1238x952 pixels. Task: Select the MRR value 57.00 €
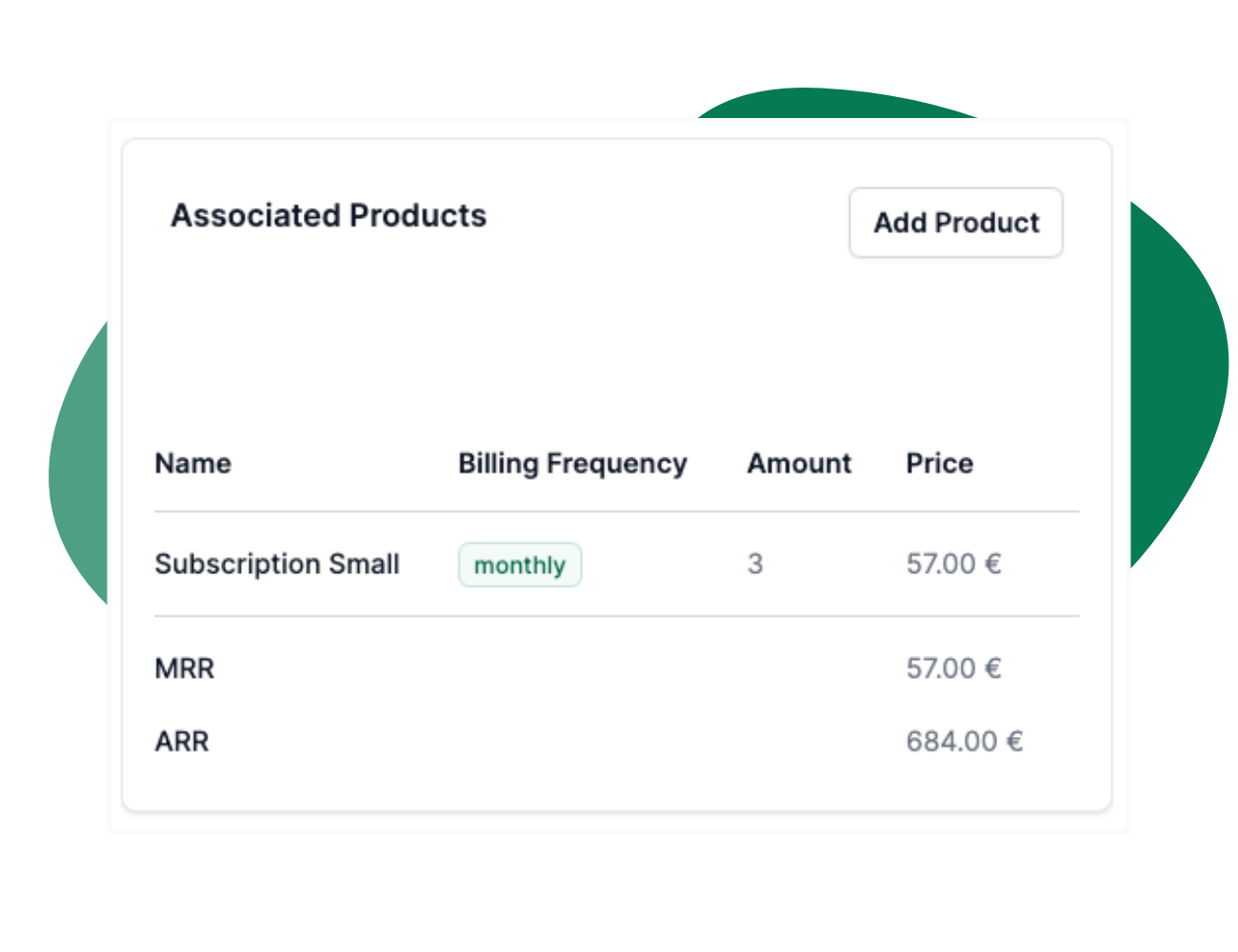tap(953, 669)
